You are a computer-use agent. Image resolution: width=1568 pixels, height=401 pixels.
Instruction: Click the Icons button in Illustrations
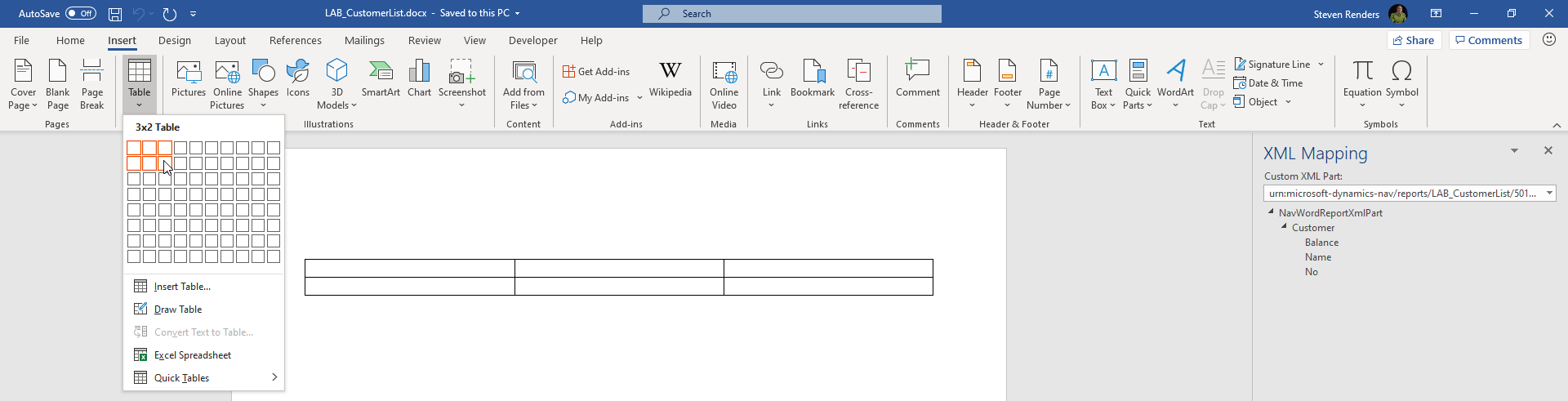pos(298,78)
